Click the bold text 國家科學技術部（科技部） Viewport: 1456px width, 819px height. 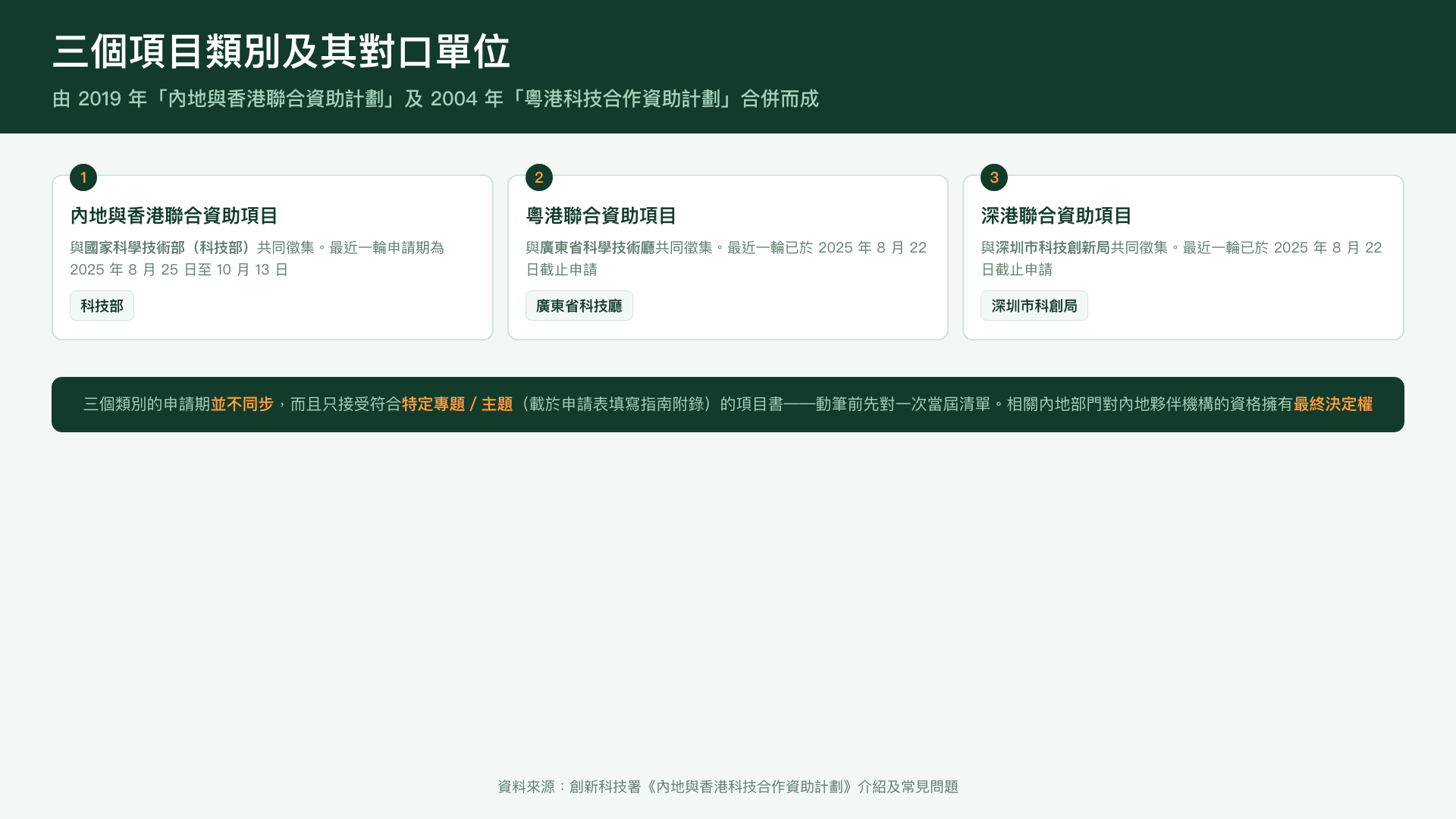(171, 248)
